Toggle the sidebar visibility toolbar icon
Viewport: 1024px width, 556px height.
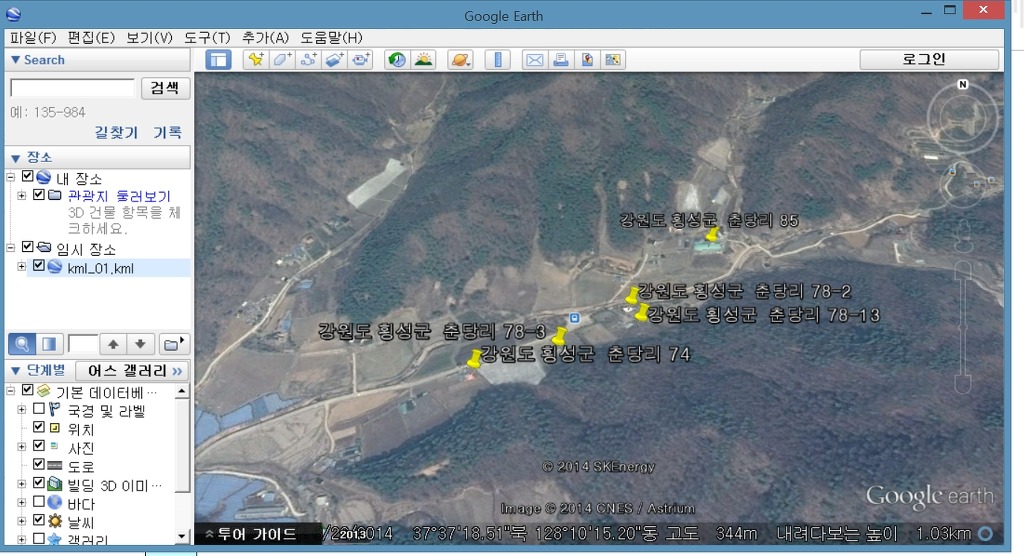tap(218, 60)
